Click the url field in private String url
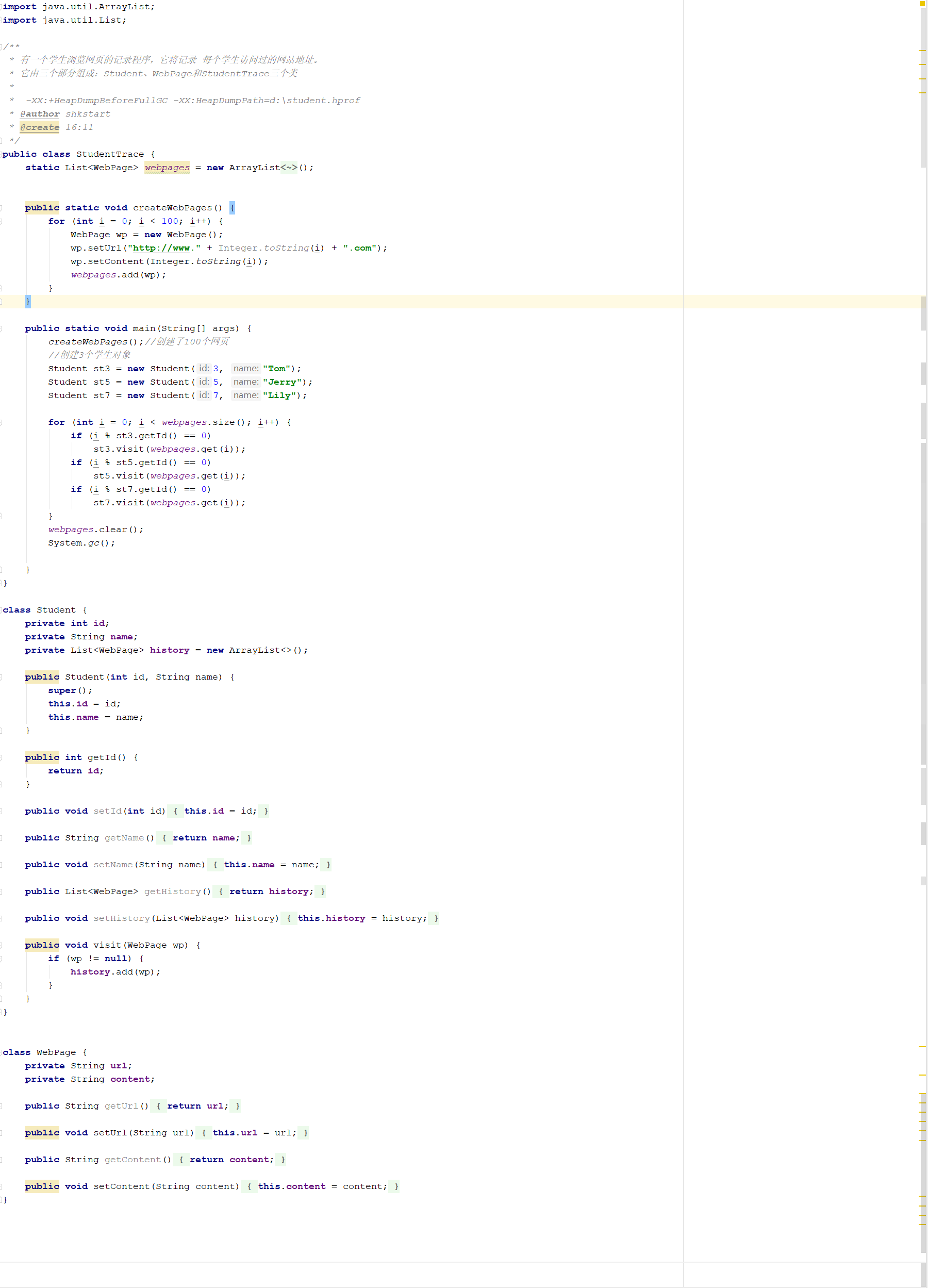This screenshot has width=928, height=1288. [x=119, y=1065]
